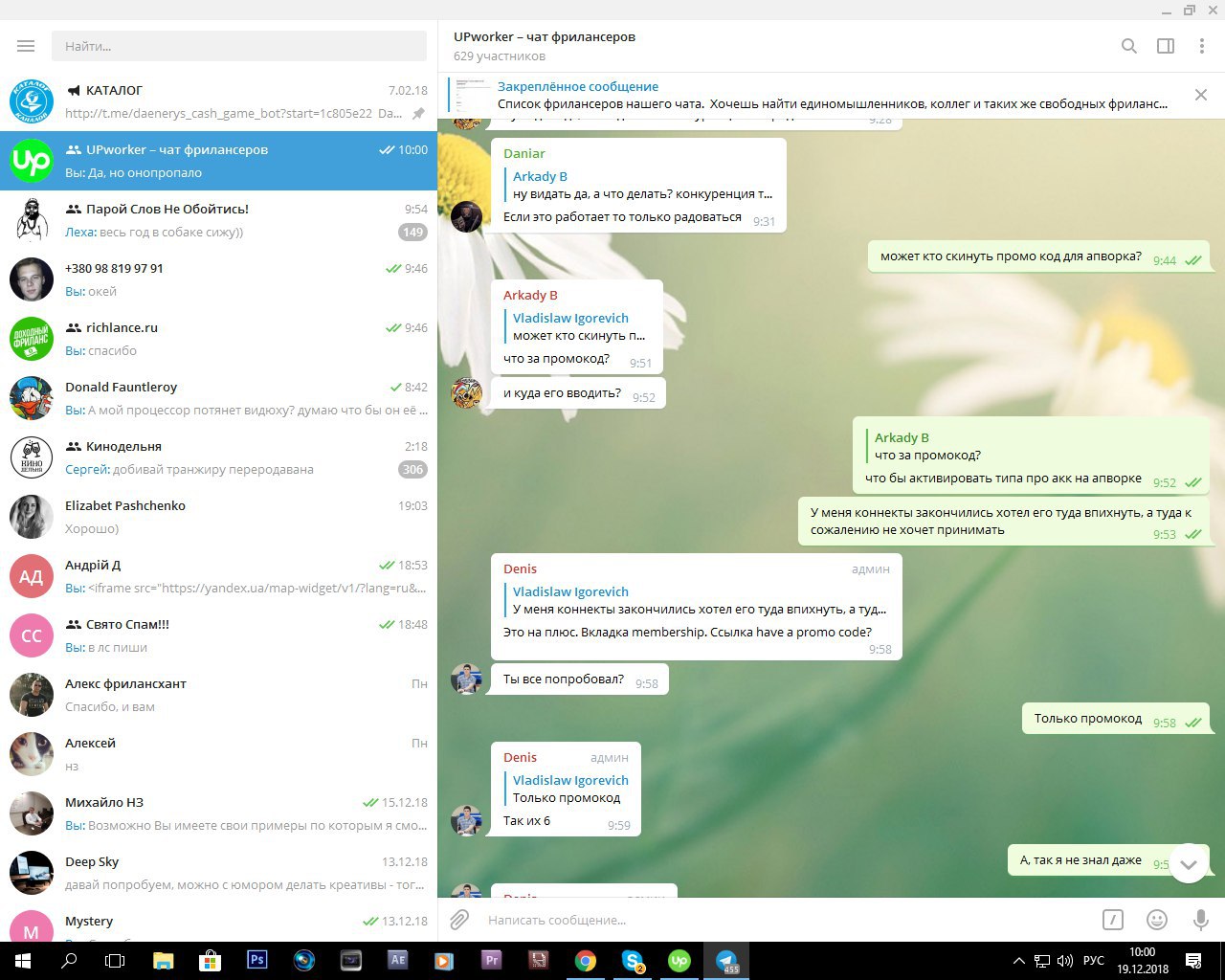Select the "Свято Спам!!!" group
This screenshot has height=980, width=1225.
pos(218,635)
